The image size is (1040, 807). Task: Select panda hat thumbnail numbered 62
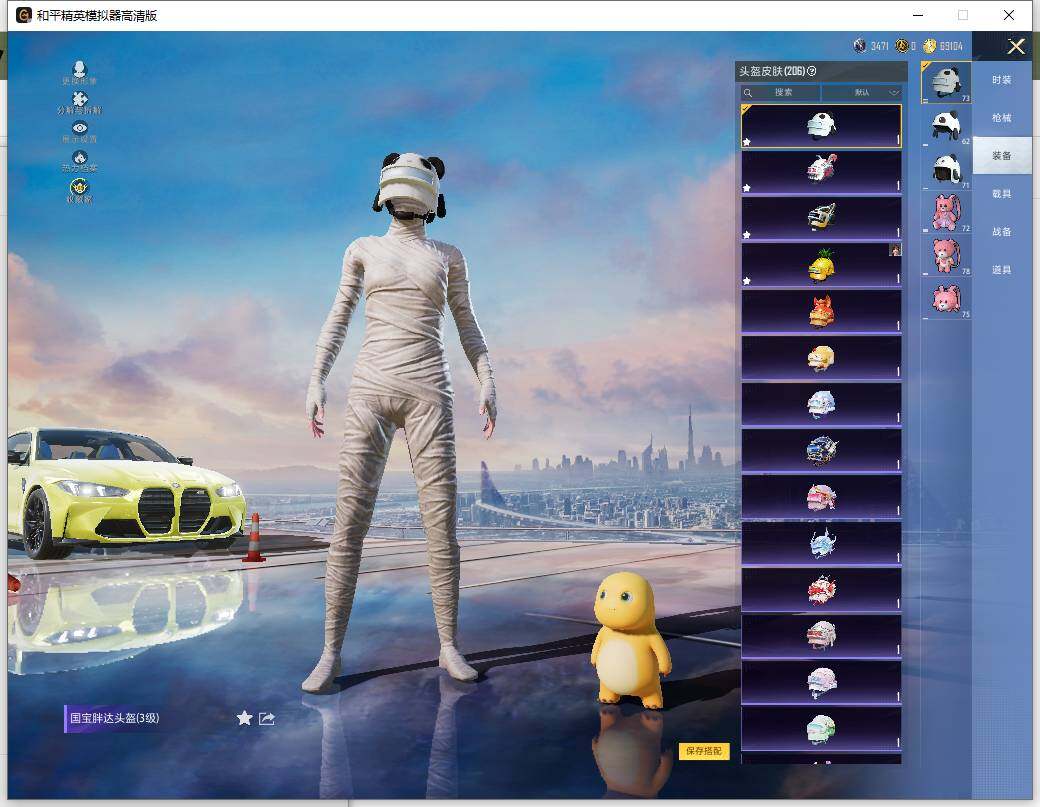tap(946, 125)
